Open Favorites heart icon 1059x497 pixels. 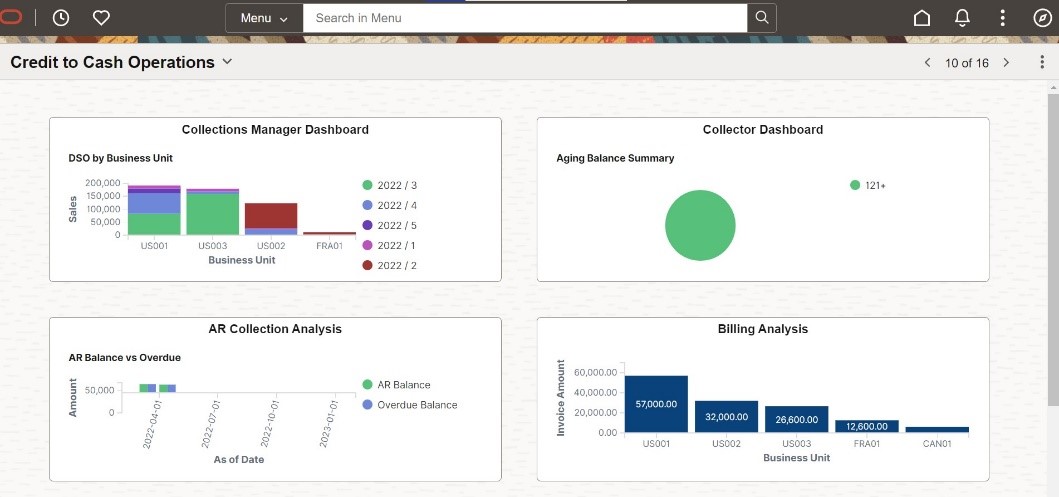101,18
